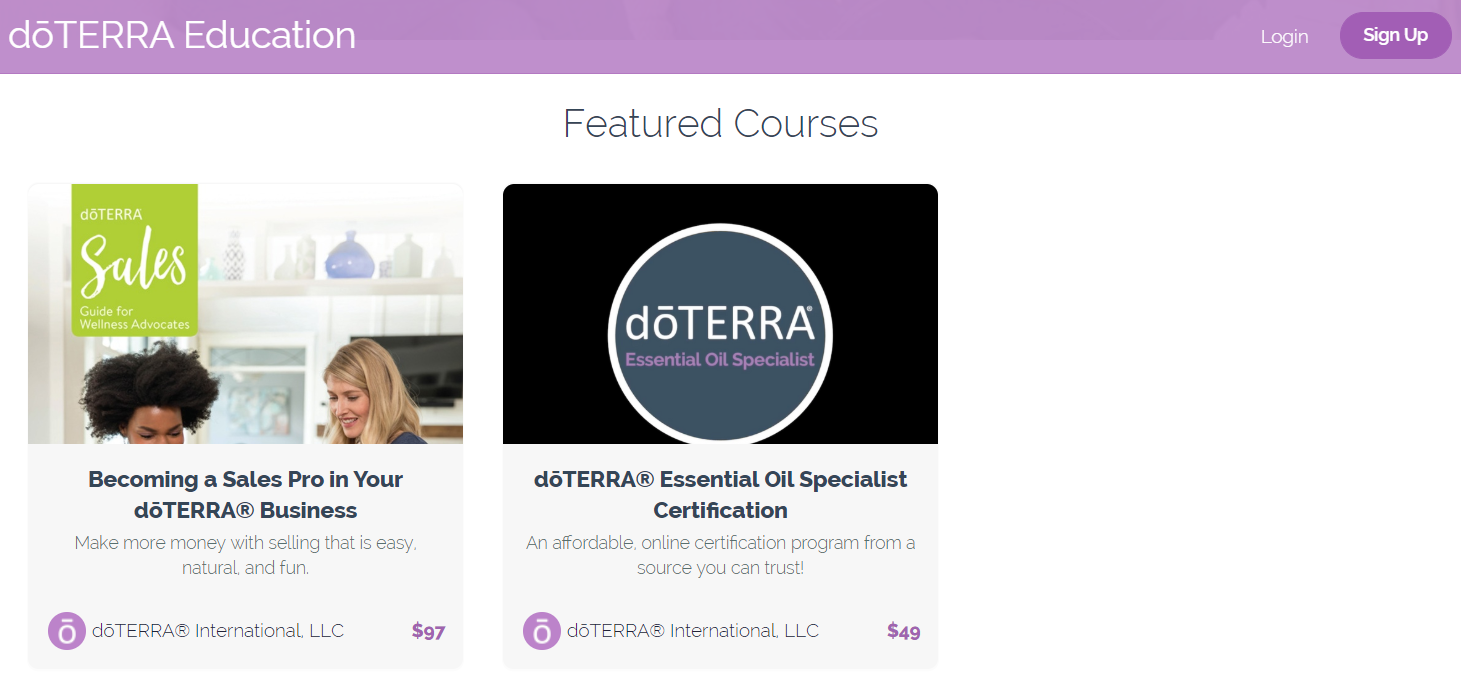Open the Login link
The image size is (1461, 680).
1284,36
